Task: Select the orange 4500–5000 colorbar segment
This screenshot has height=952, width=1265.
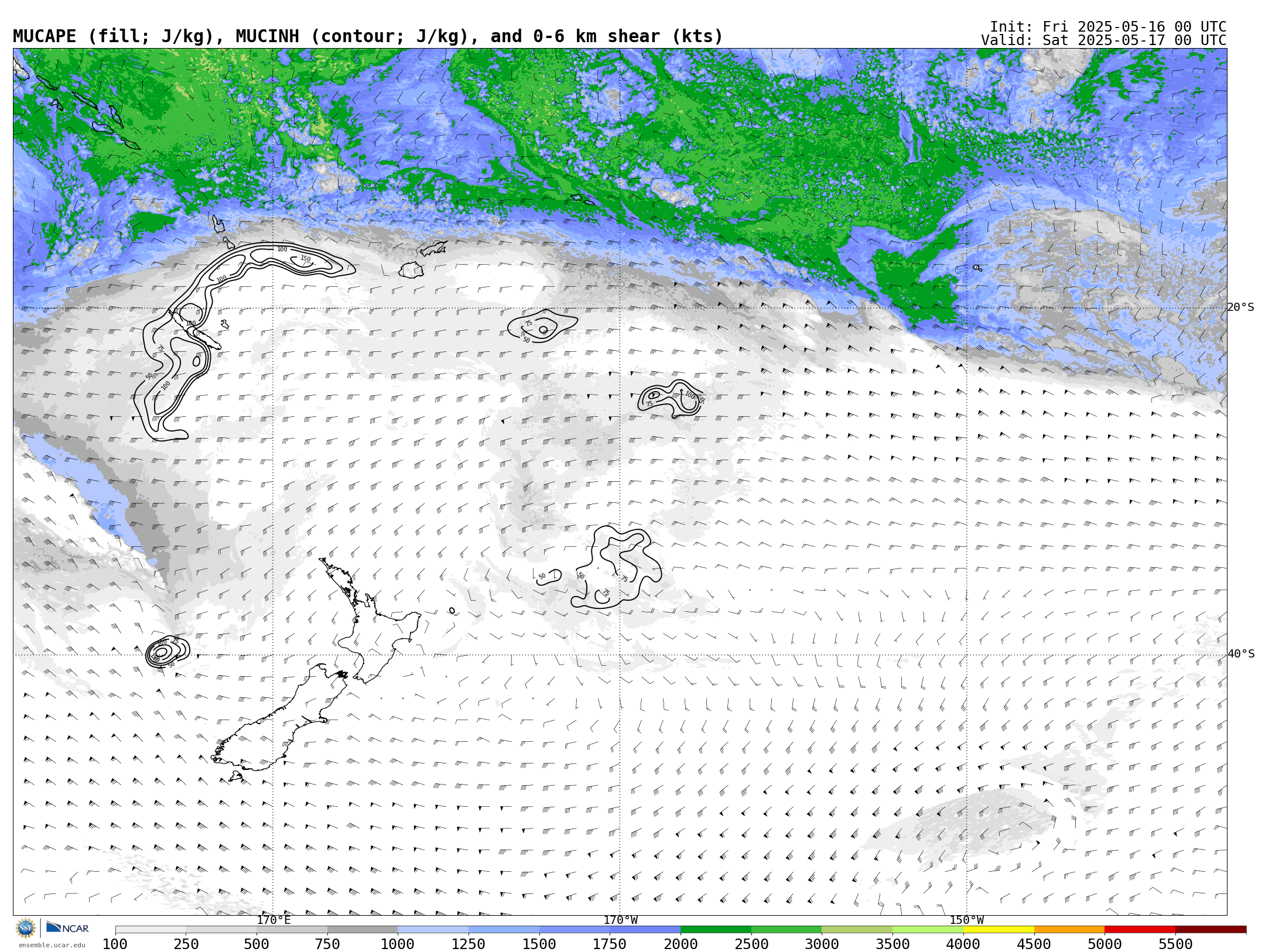Action: [x=1069, y=929]
